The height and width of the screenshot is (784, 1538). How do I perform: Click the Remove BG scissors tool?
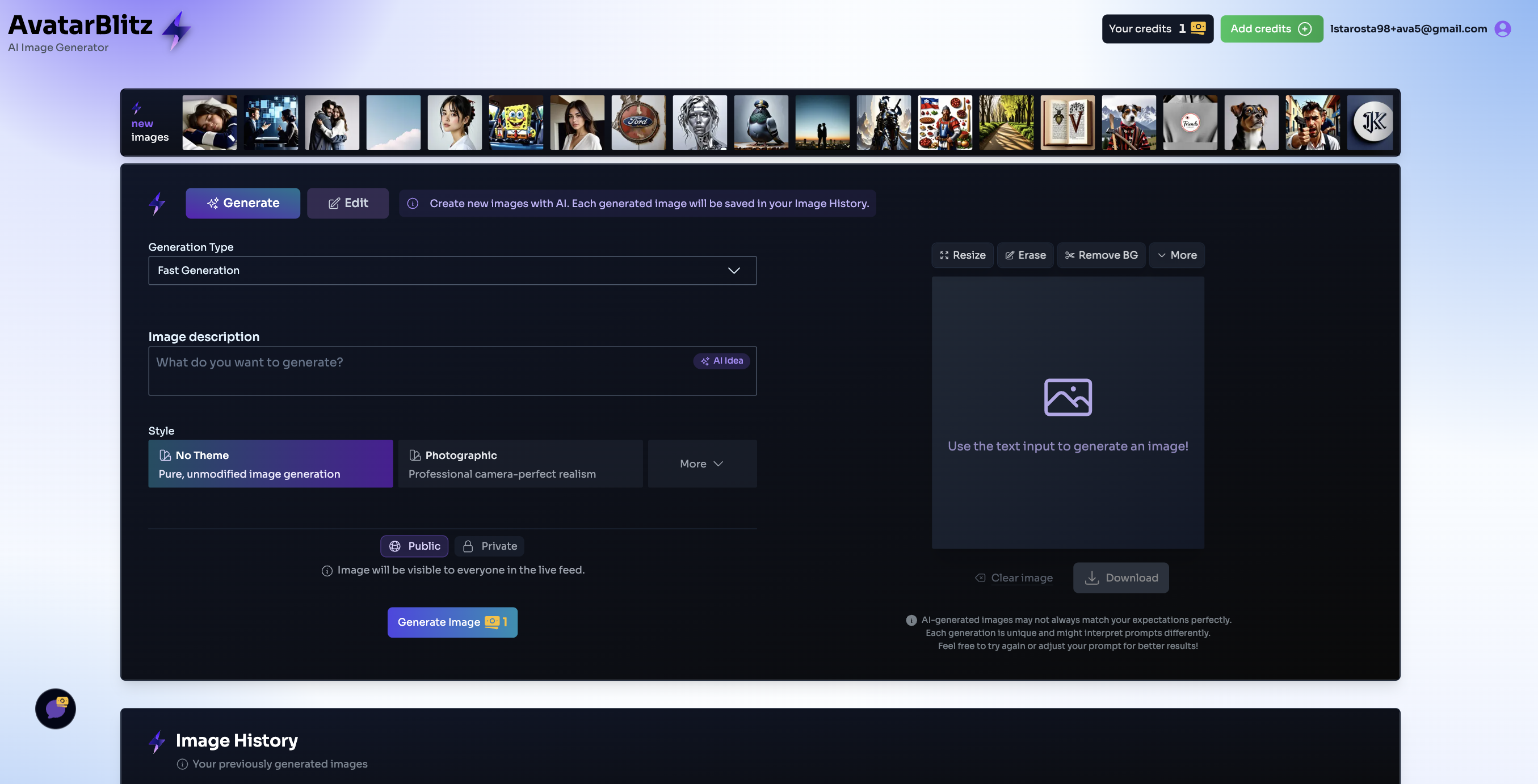[x=1100, y=255]
